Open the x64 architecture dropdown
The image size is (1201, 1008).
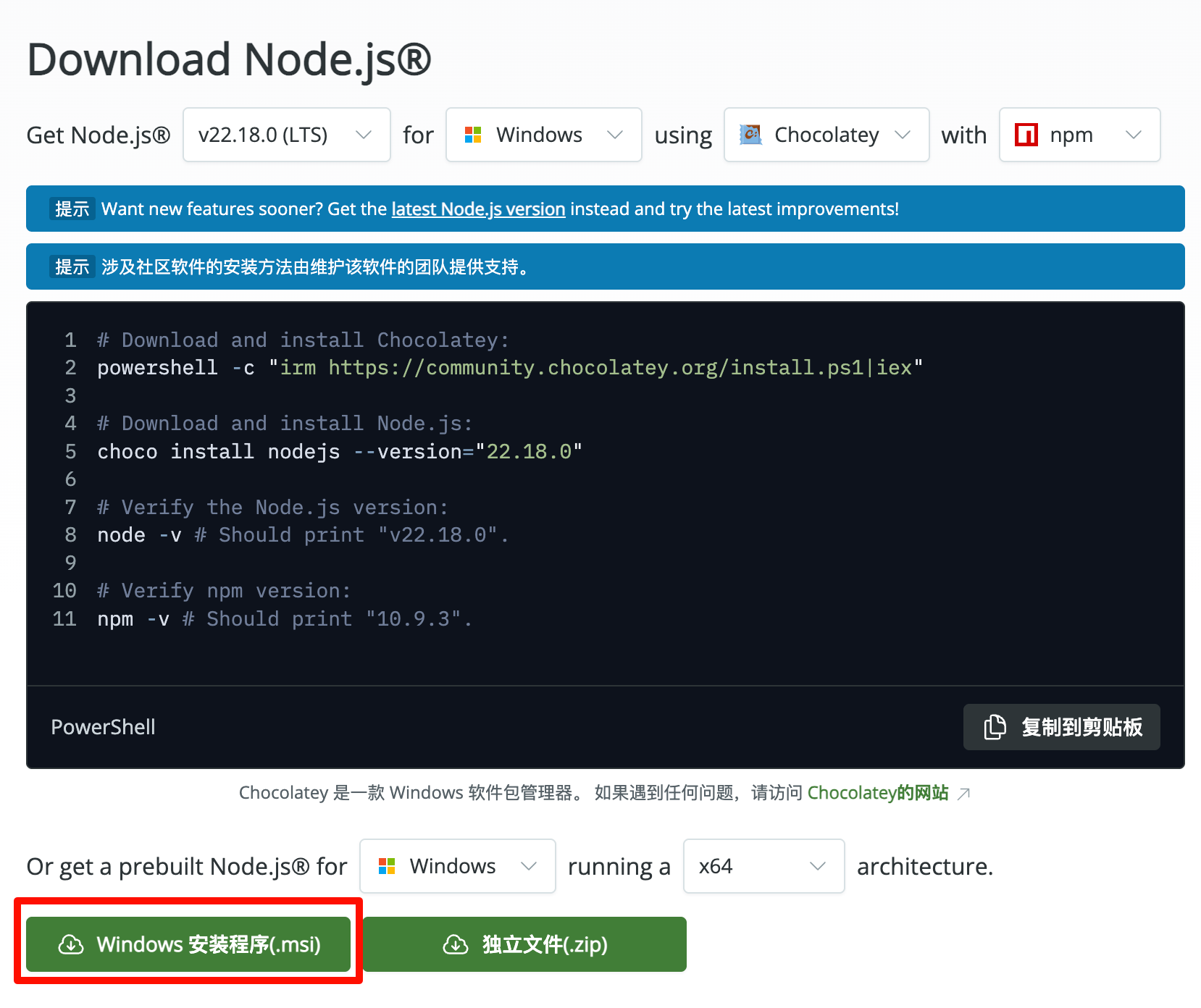[764, 866]
